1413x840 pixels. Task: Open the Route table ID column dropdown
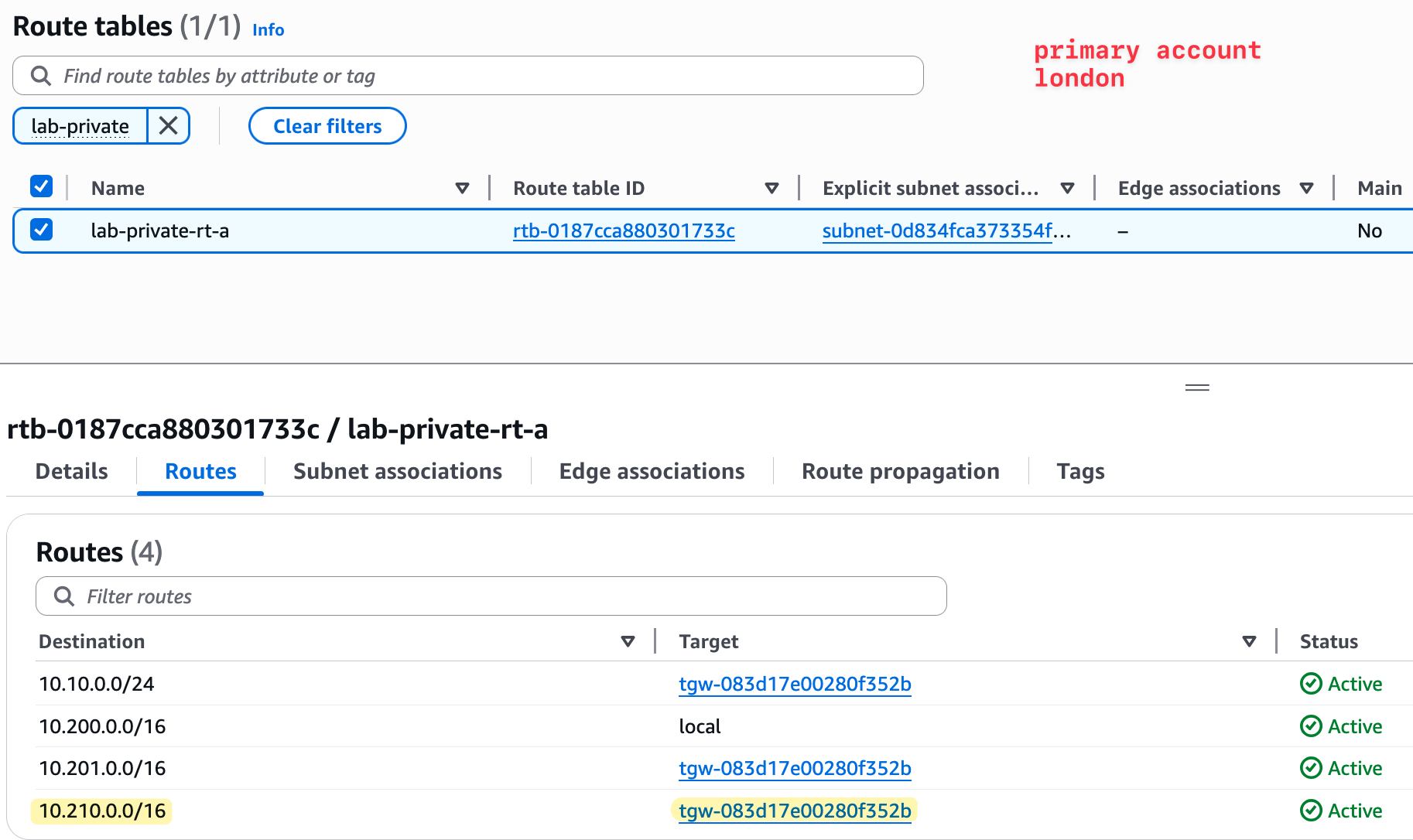(772, 187)
